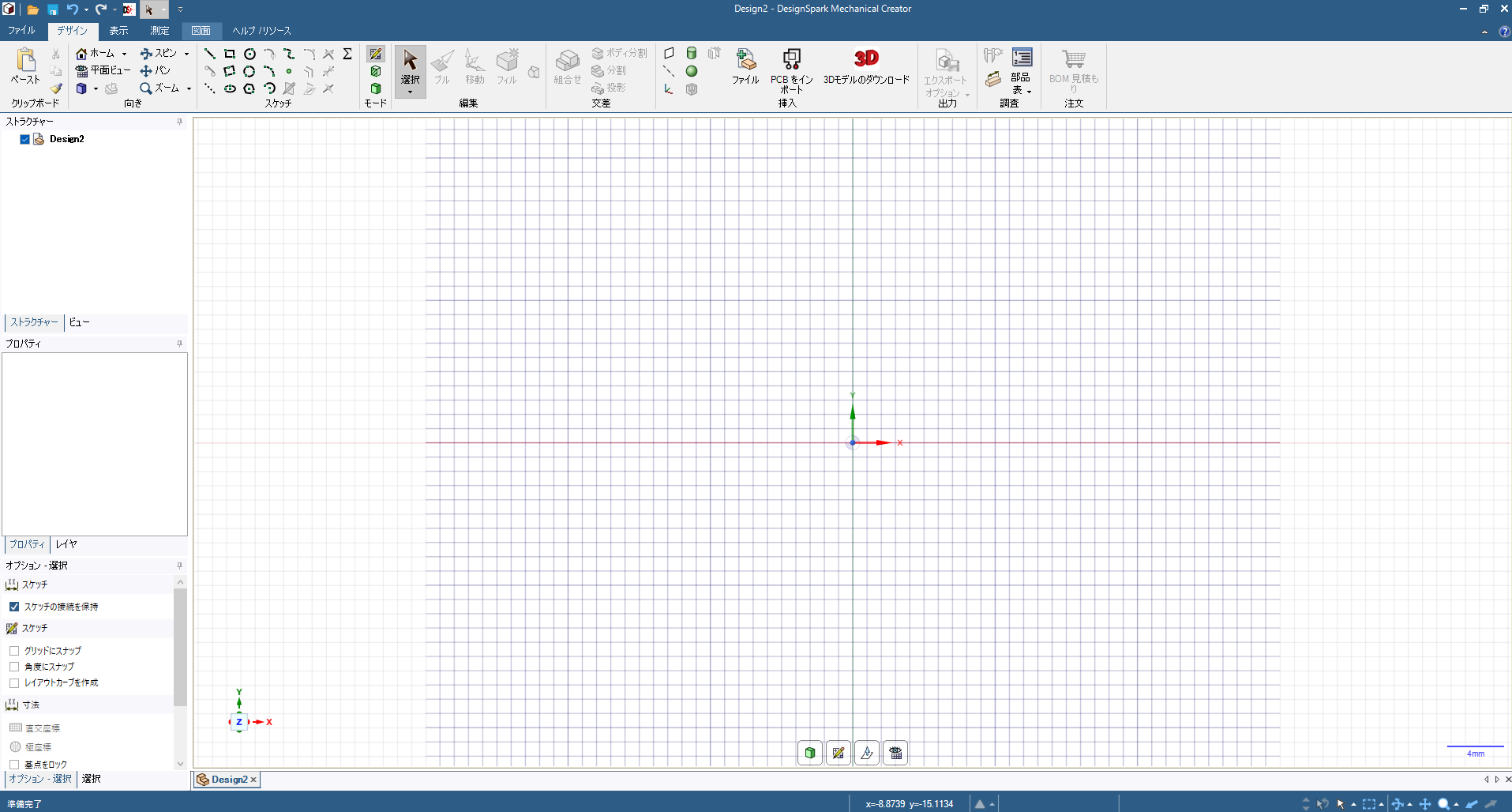Click the 平面ビュー button
Image resolution: width=1512 pixels, height=812 pixels.
pos(103,70)
